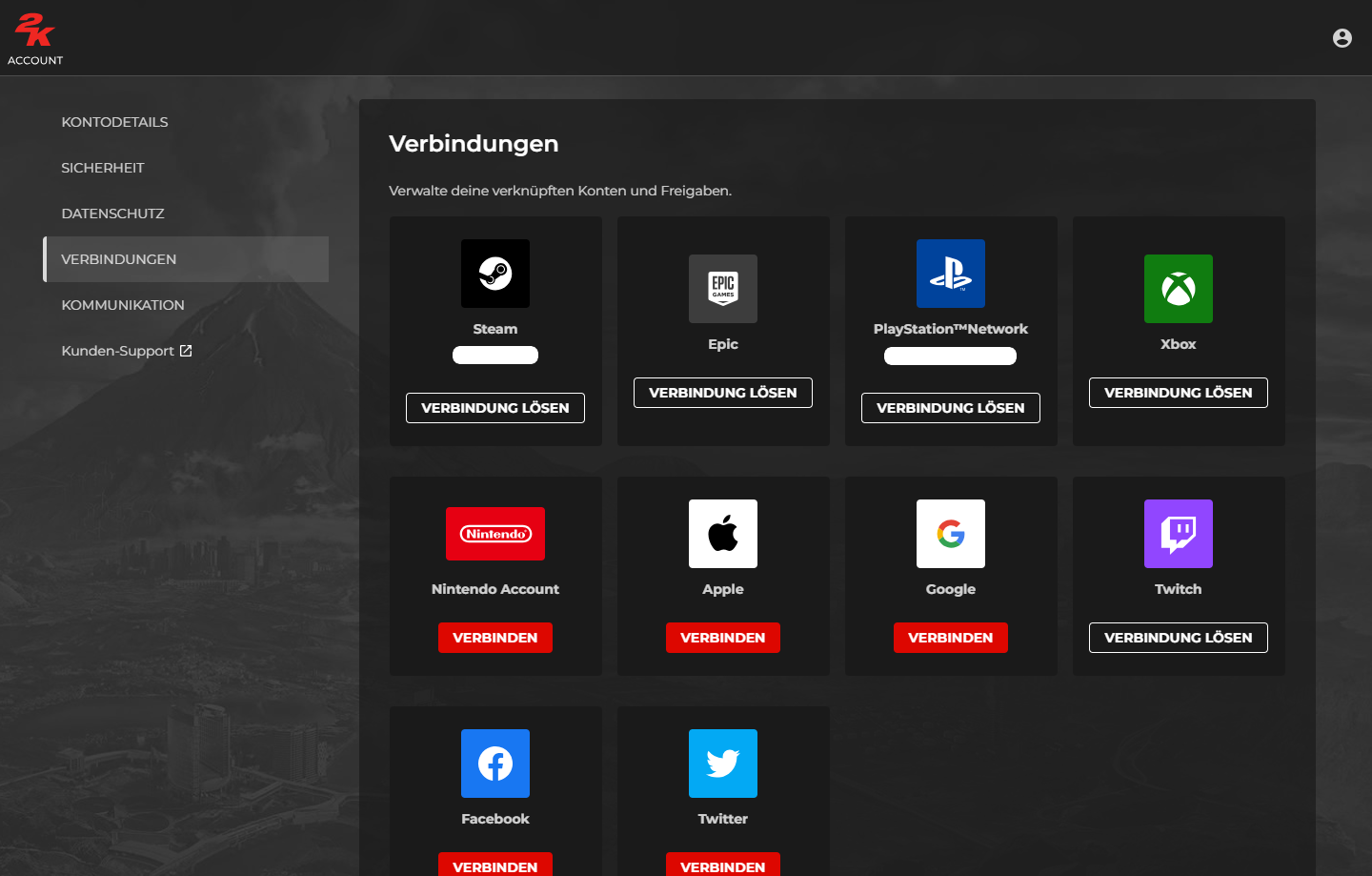
Task: Click the Nintendo logo icon
Action: click(495, 534)
